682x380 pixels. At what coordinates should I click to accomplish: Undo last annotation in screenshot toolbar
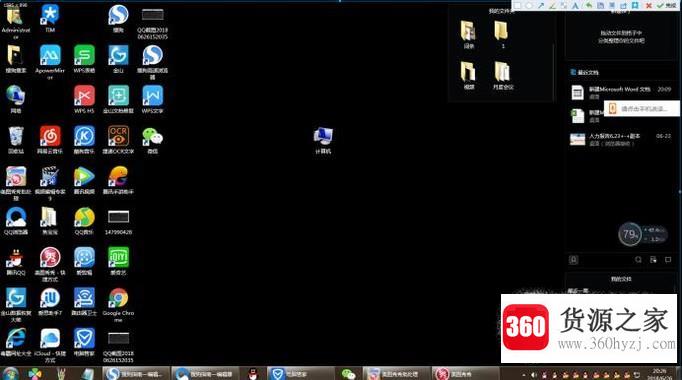coord(589,6)
